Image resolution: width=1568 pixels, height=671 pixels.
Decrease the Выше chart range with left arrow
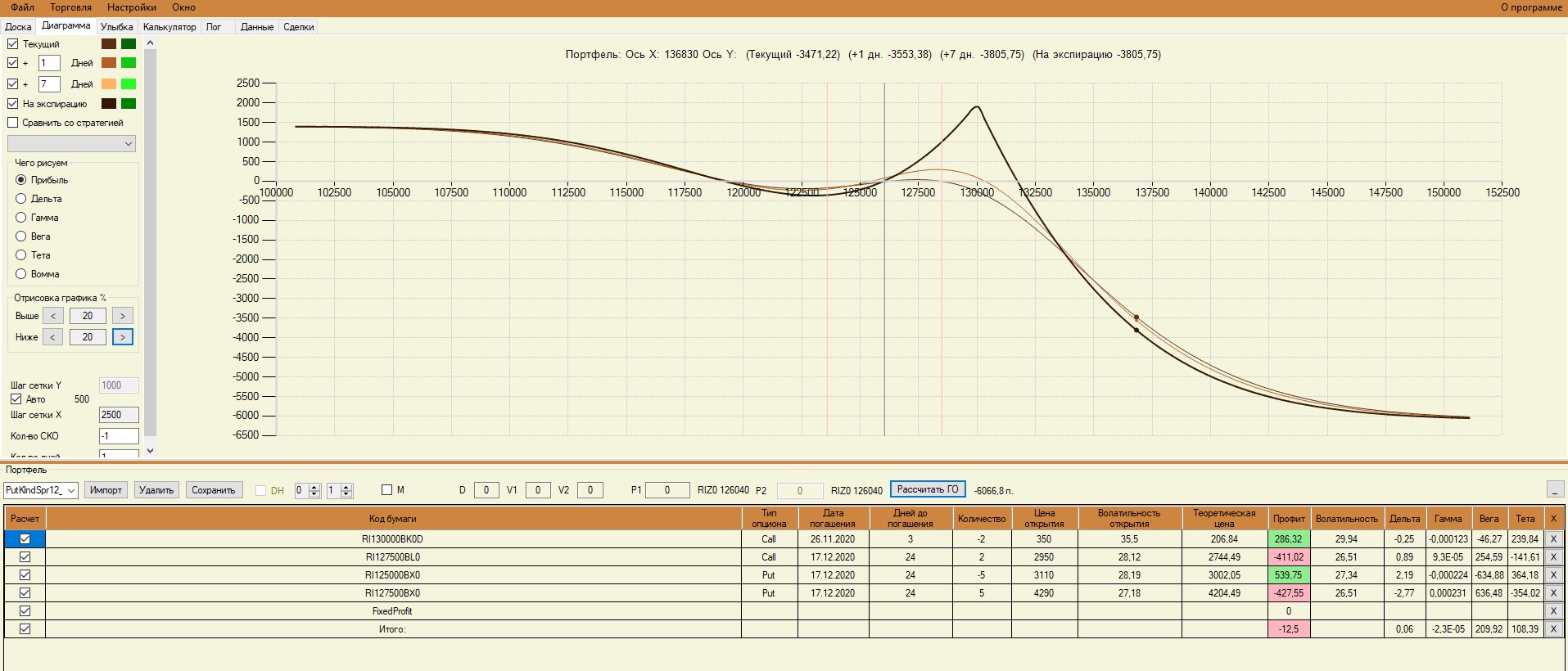click(x=52, y=316)
